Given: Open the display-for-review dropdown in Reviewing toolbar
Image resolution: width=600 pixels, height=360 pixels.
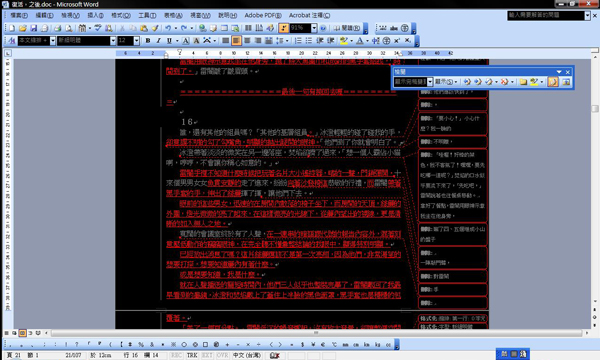Looking at the screenshot, I should click(x=430, y=82).
